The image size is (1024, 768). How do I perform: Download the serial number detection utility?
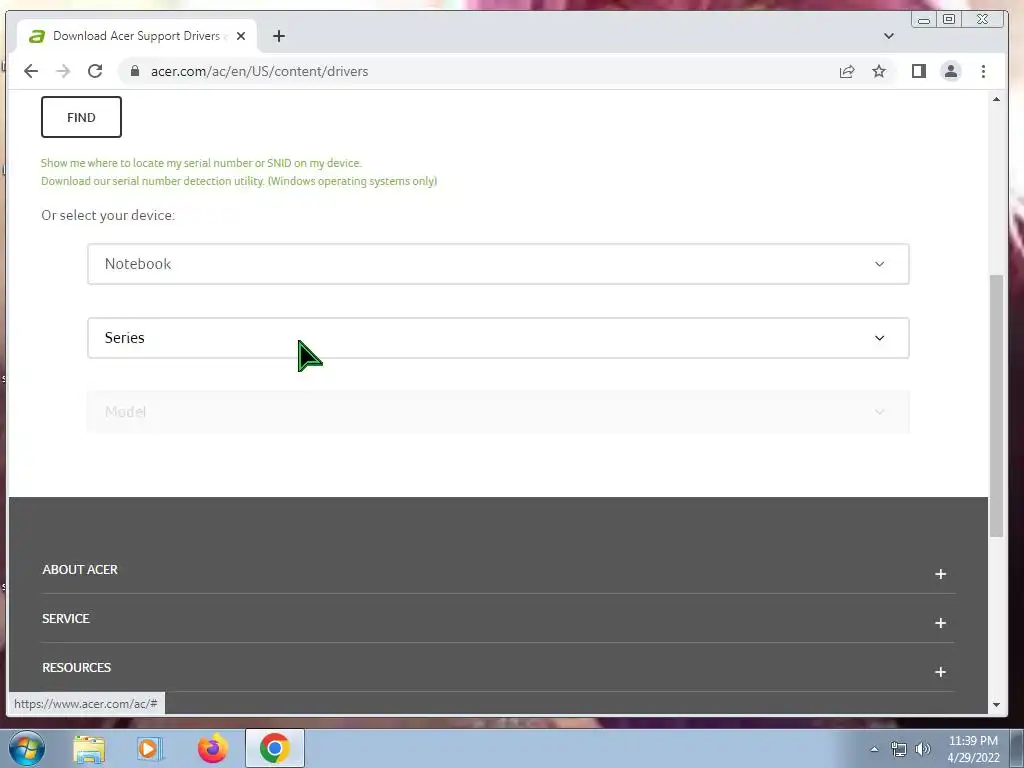239,181
